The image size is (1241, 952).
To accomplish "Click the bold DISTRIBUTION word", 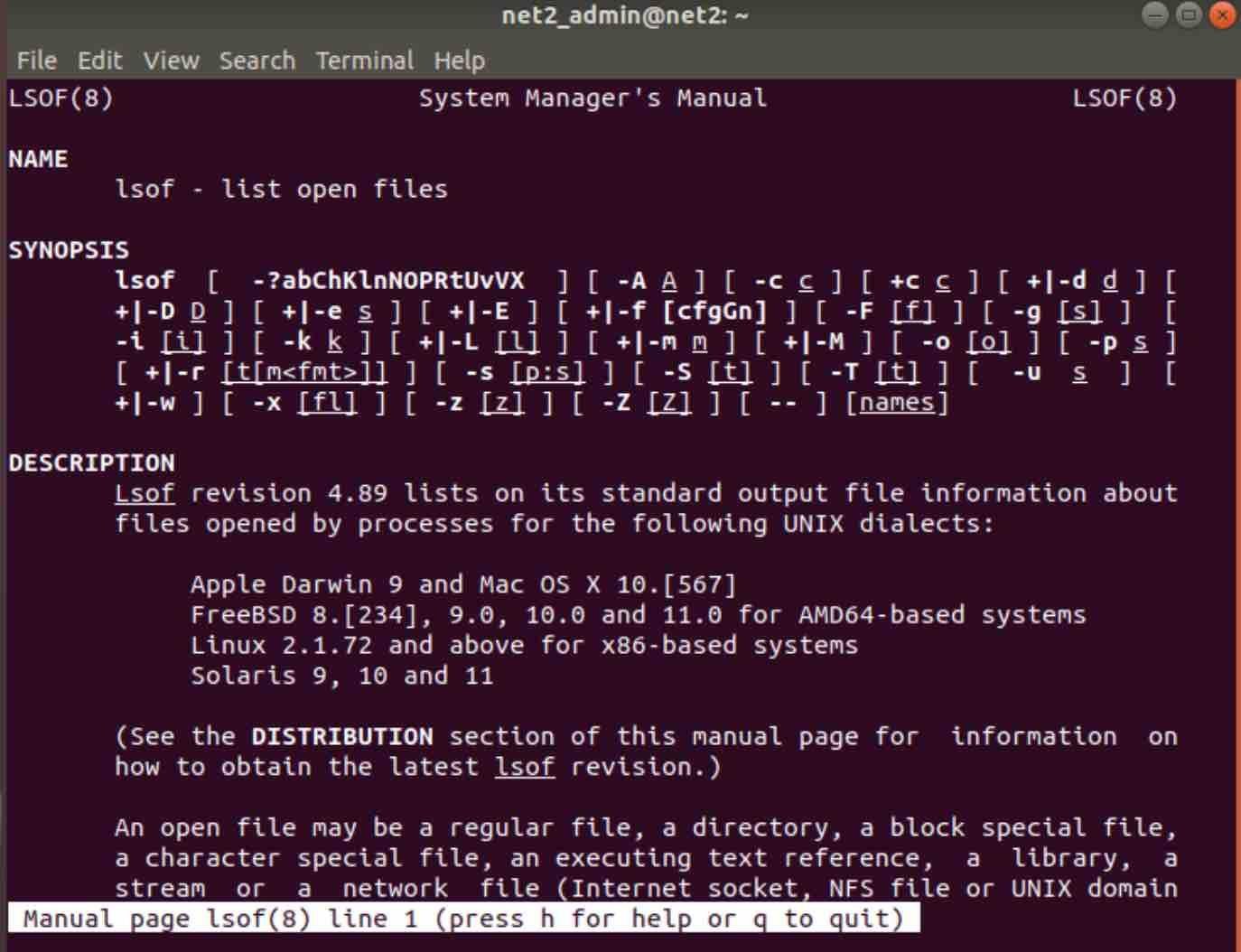I will (341, 737).
